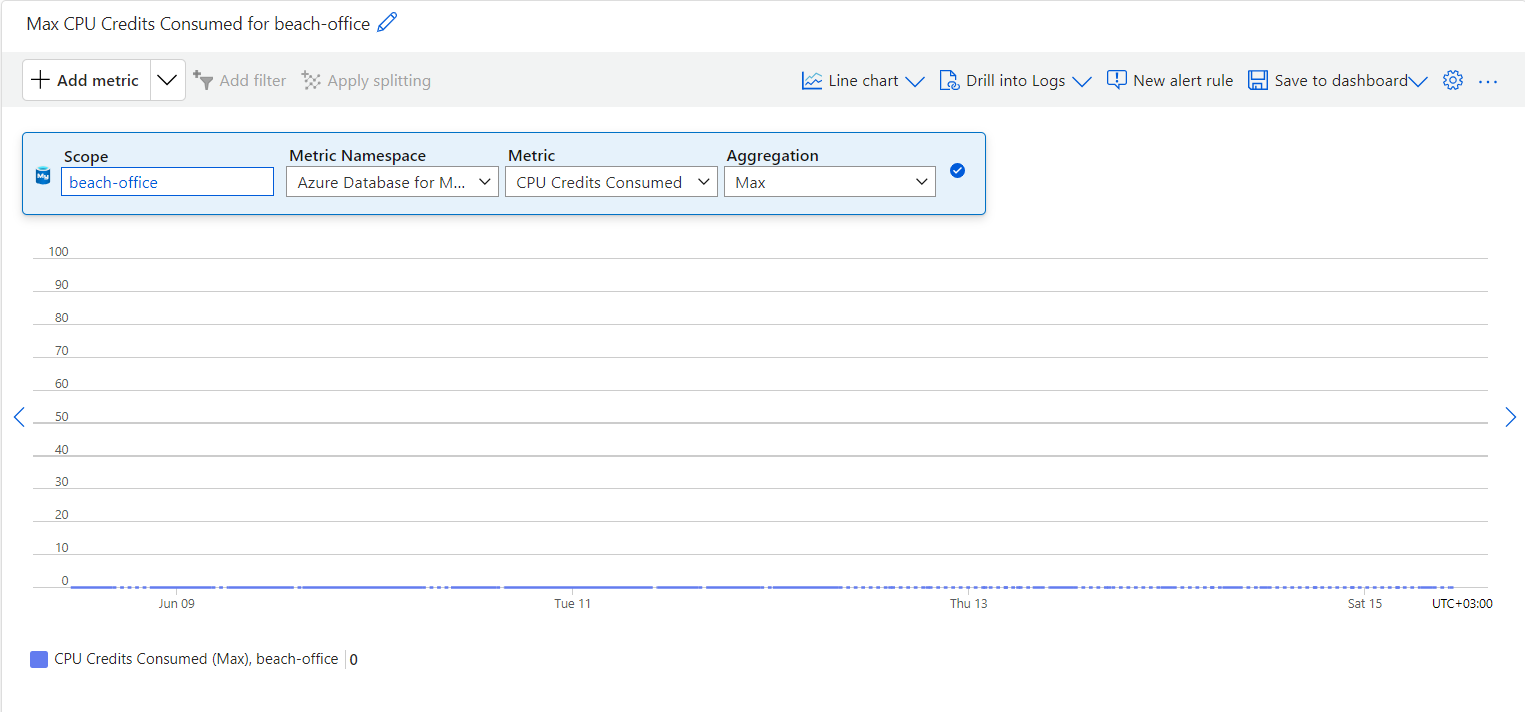Navigate chart to previous time range
This screenshot has width=1525, height=712.
[18, 417]
